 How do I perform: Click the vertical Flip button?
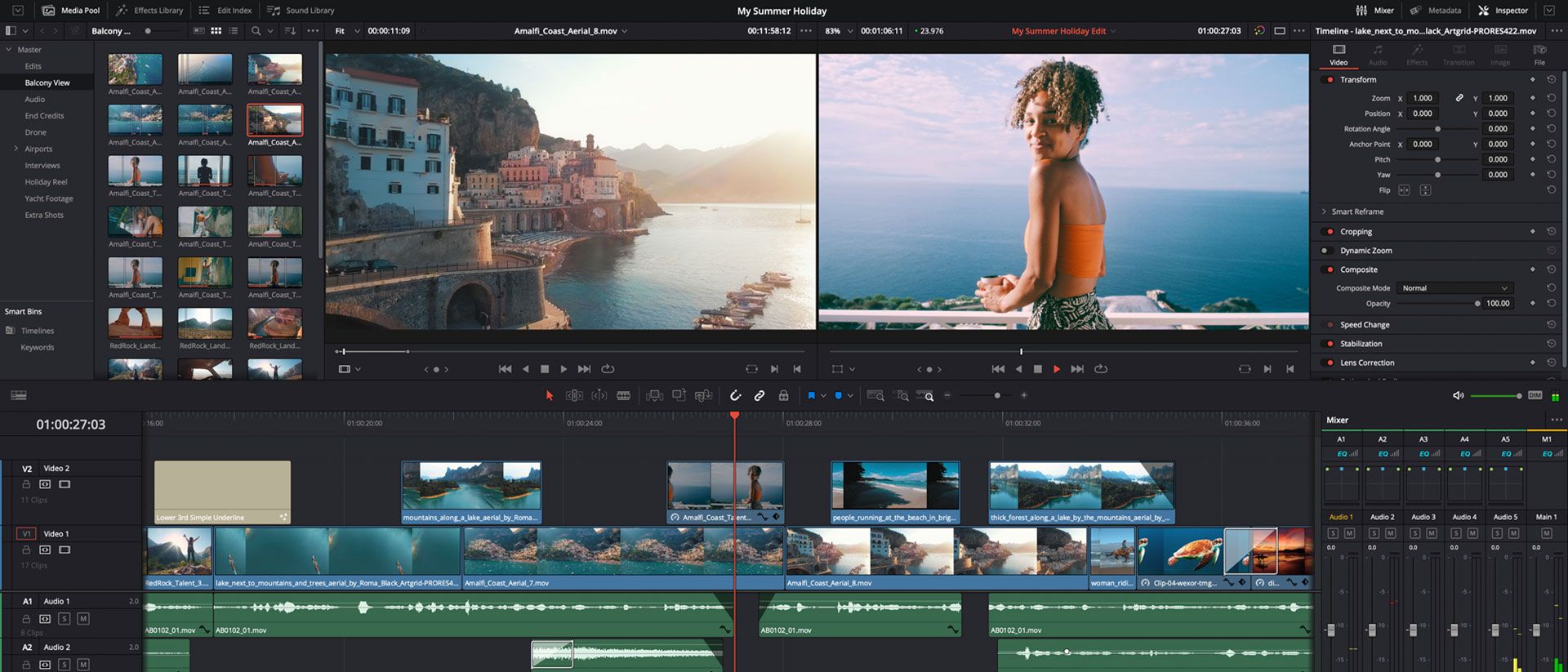[1425, 190]
